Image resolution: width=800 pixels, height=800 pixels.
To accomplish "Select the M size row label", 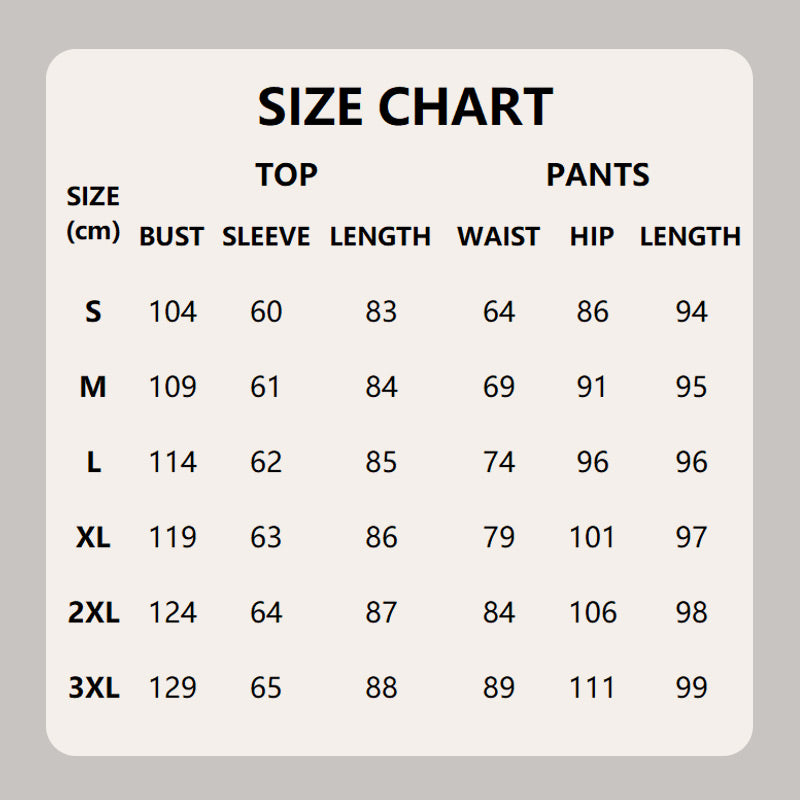I will pos(93,387).
